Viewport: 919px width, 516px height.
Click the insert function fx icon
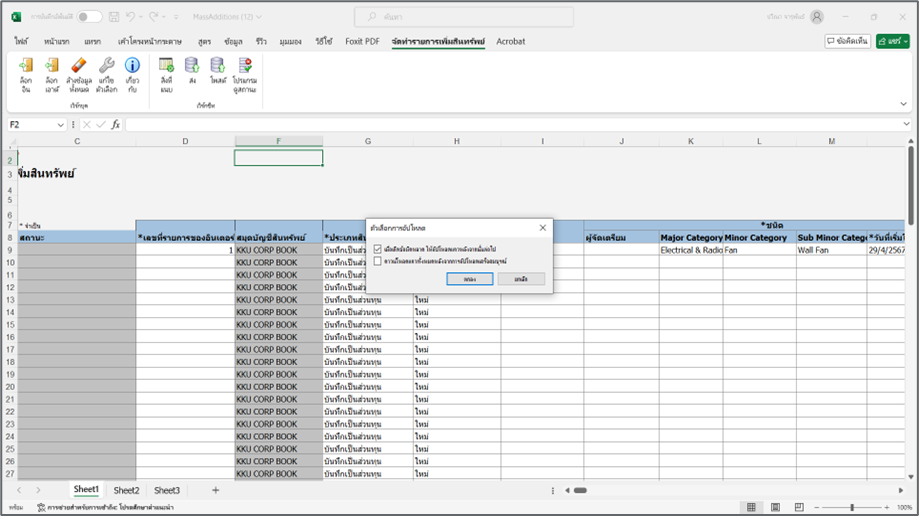tap(115, 125)
